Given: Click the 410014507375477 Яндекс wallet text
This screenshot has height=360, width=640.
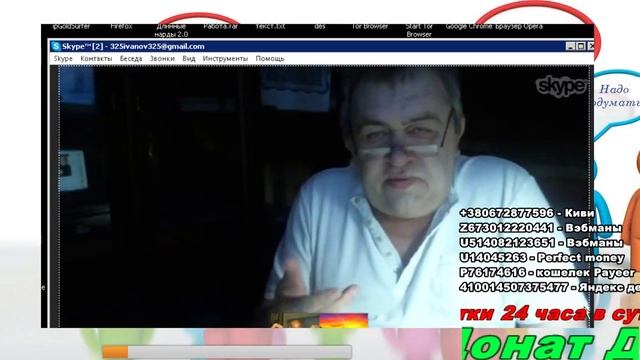Looking at the screenshot, I should [549, 287].
